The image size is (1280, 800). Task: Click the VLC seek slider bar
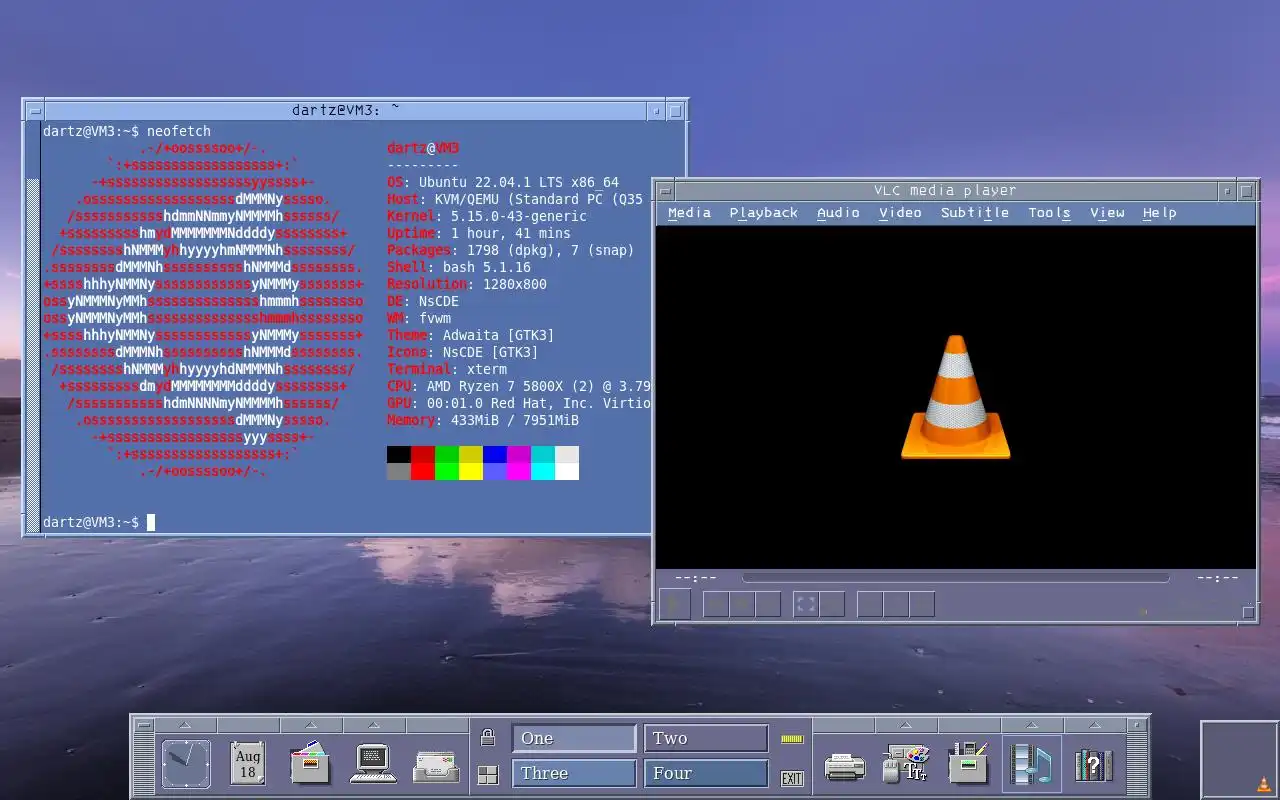pos(955,578)
